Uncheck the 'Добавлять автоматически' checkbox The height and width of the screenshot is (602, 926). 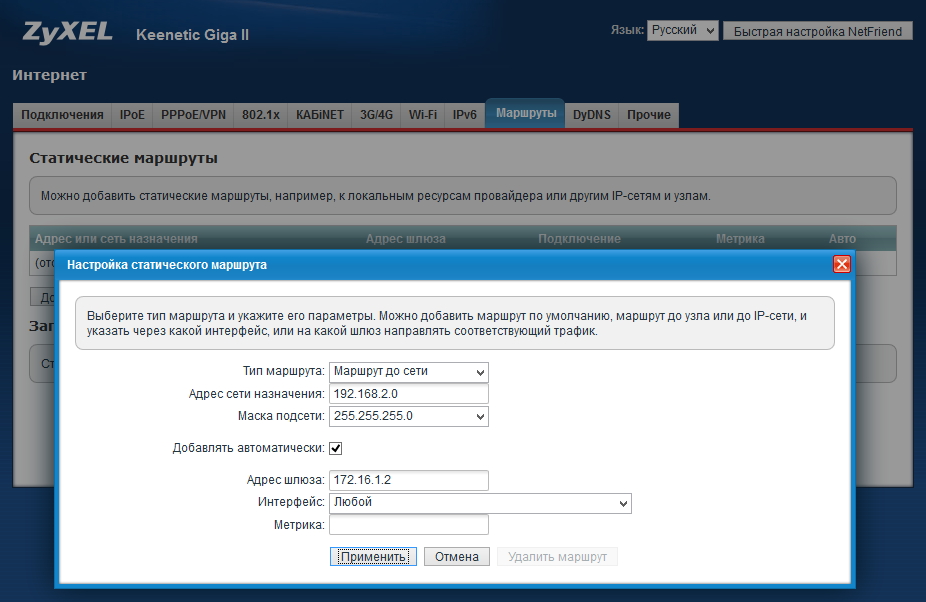(336, 448)
